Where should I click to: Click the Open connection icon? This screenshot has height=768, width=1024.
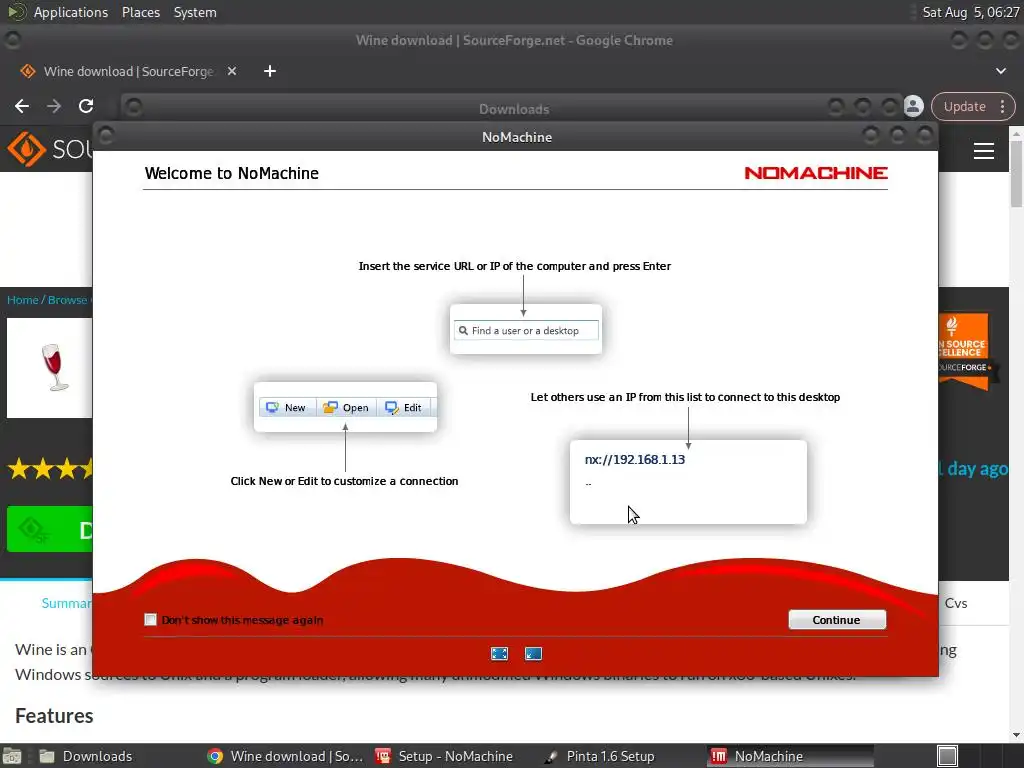346,408
